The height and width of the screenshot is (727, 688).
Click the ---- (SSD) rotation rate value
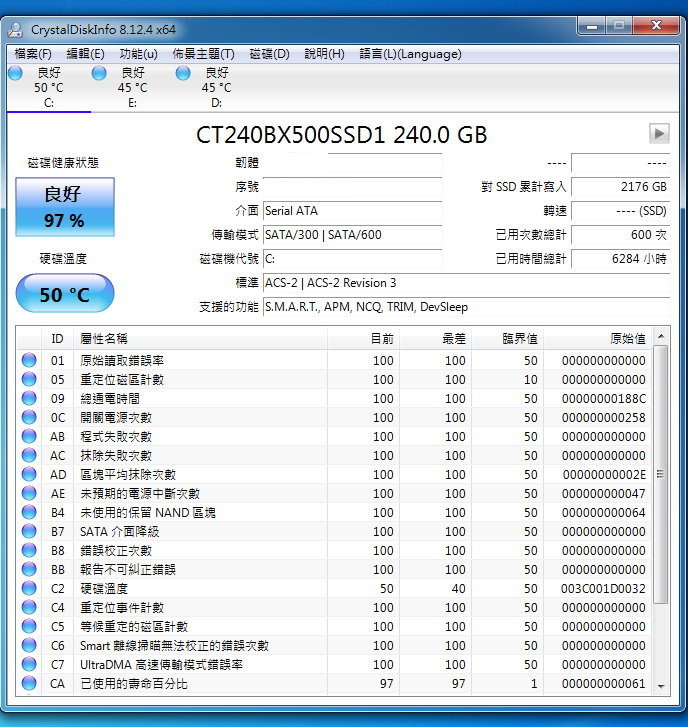pyautogui.click(x=621, y=211)
